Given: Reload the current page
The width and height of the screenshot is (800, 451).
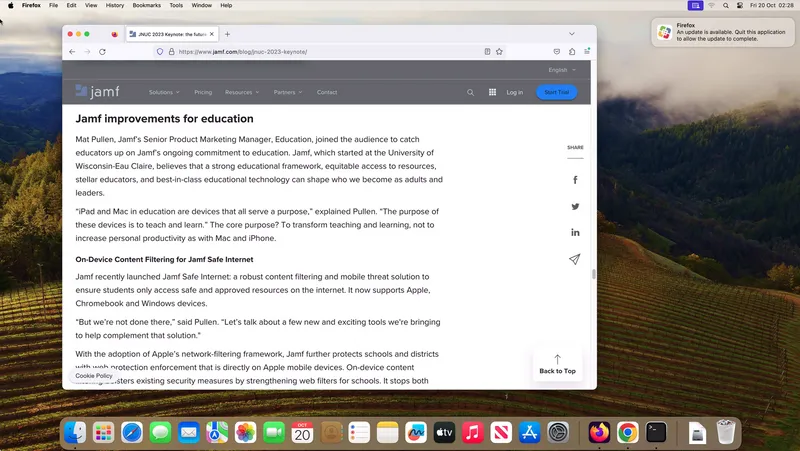Looking at the screenshot, I should point(103,52).
